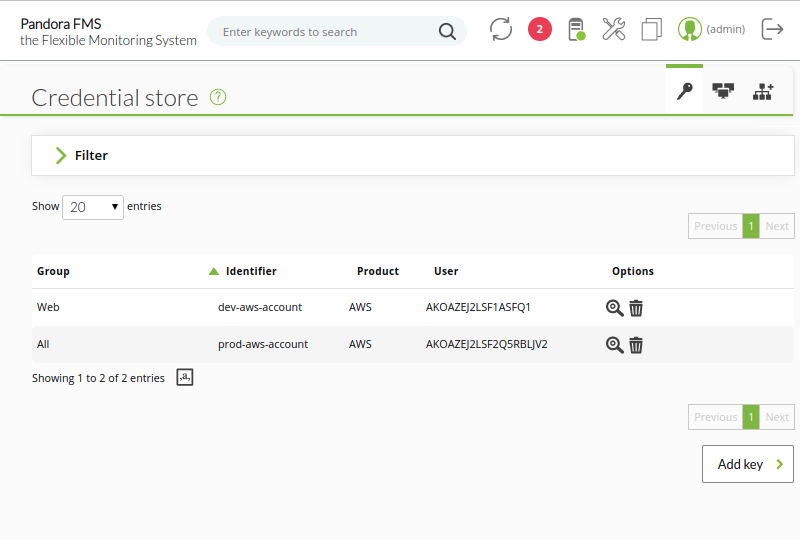Sort table by User column header
Screen dimensions: 800x540
click(x=446, y=271)
